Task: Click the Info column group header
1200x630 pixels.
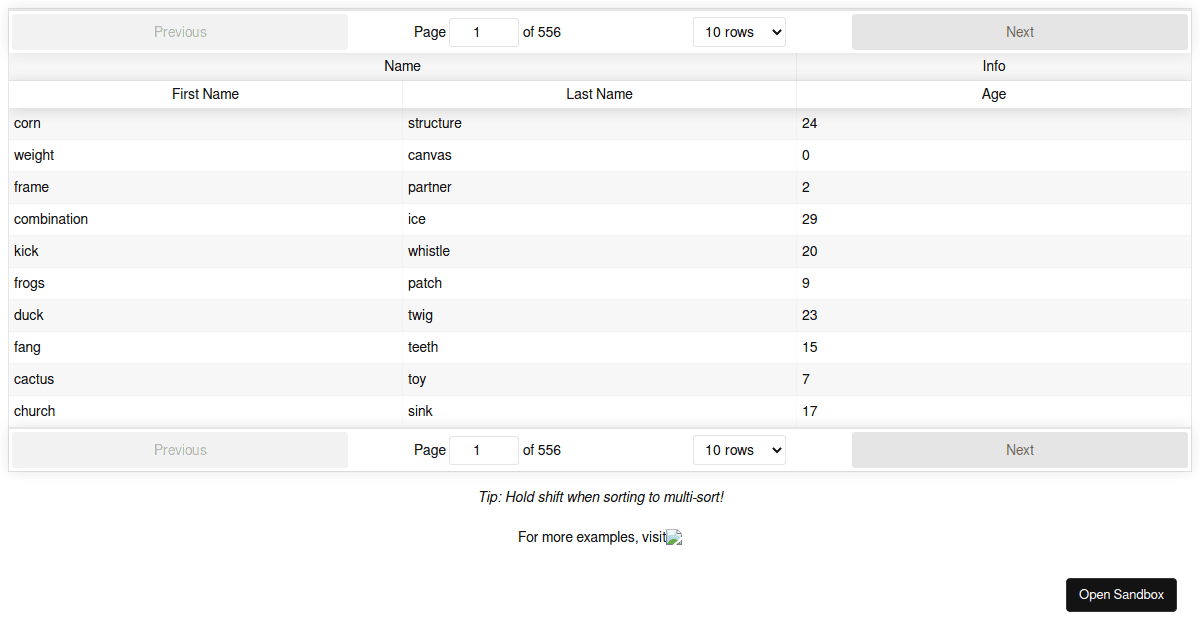Action: pos(993,66)
